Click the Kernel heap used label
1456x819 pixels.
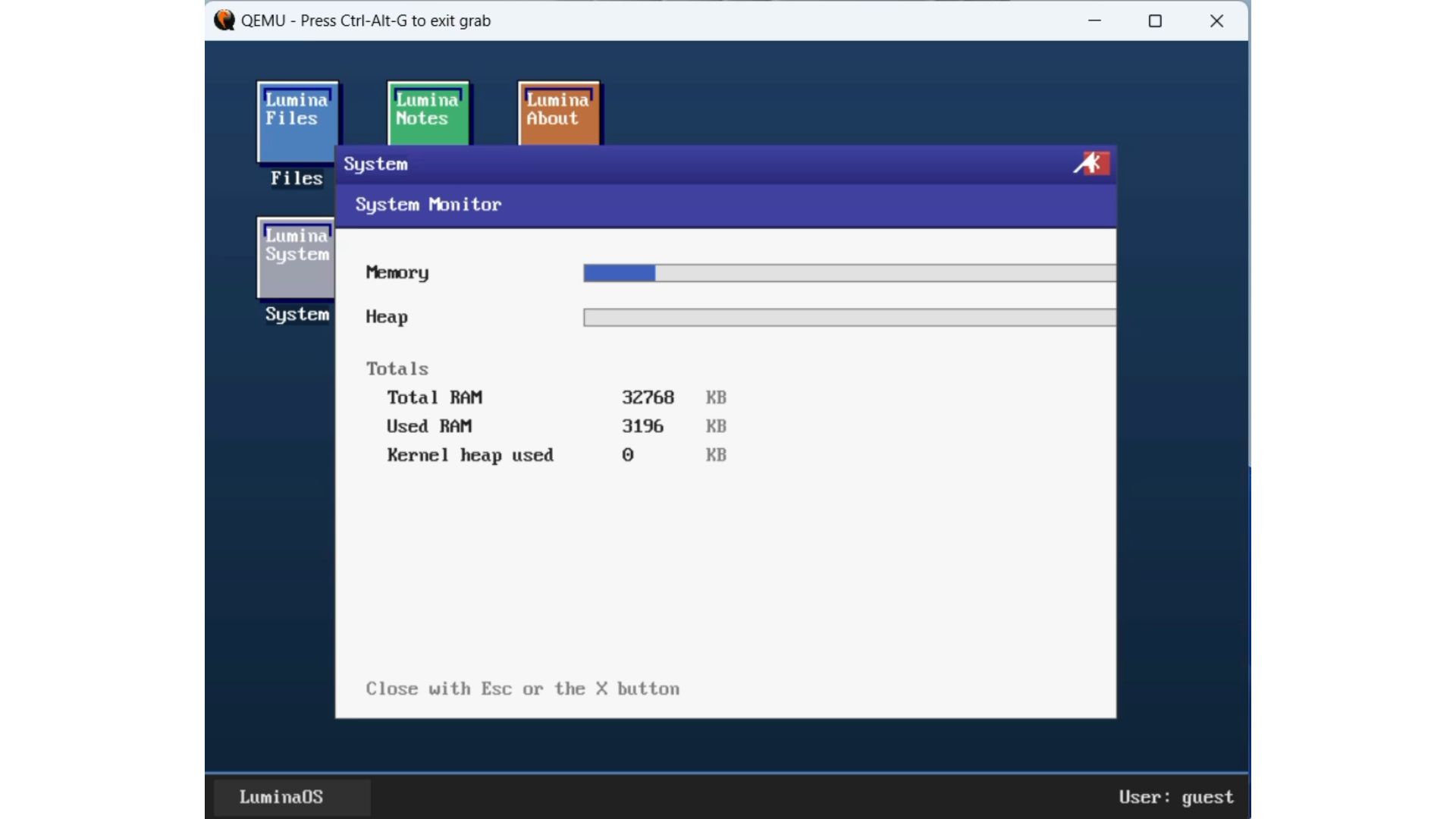[x=470, y=455]
